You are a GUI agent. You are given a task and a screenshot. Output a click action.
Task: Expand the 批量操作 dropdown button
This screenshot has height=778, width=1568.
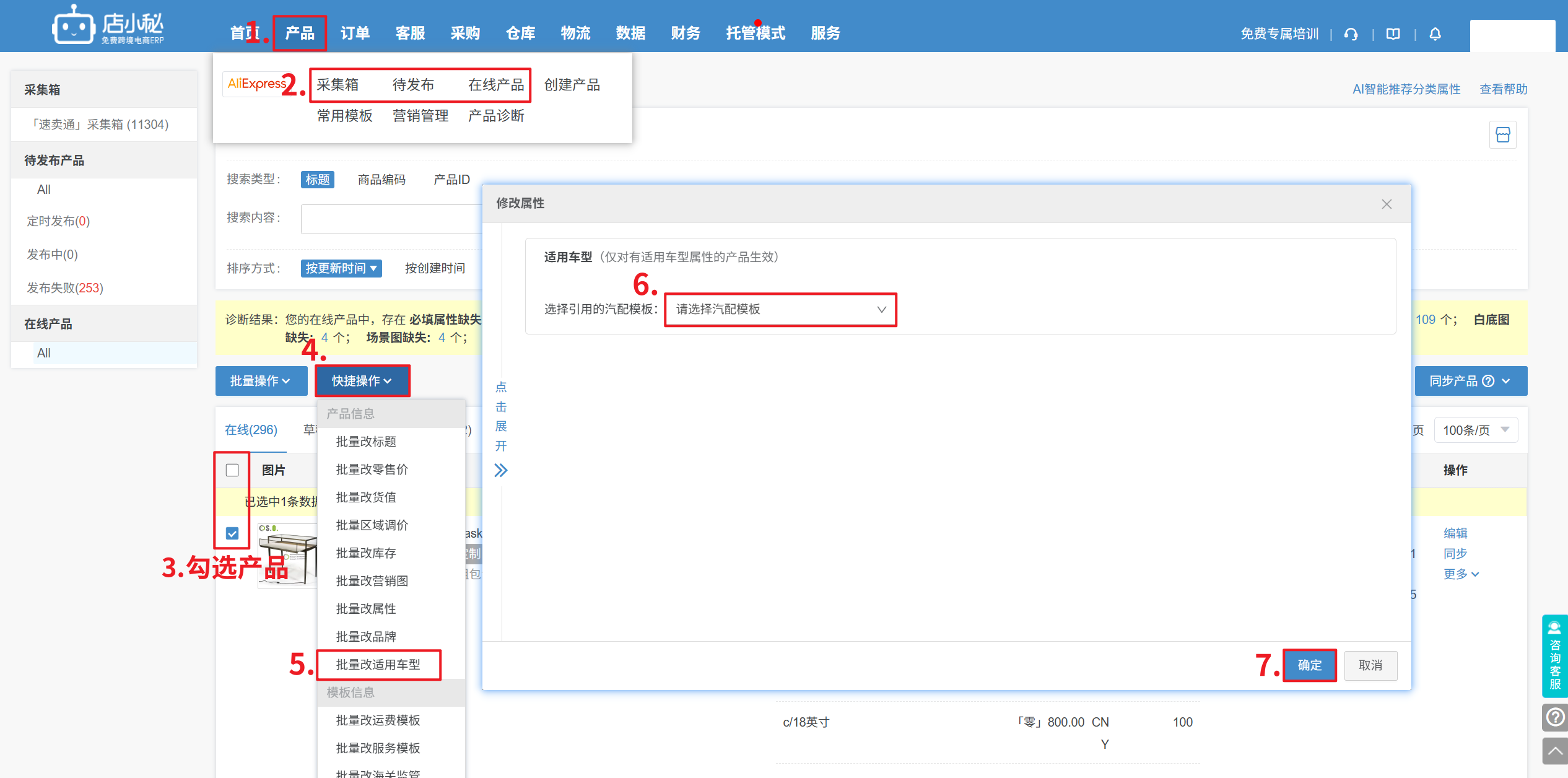pyautogui.click(x=261, y=381)
